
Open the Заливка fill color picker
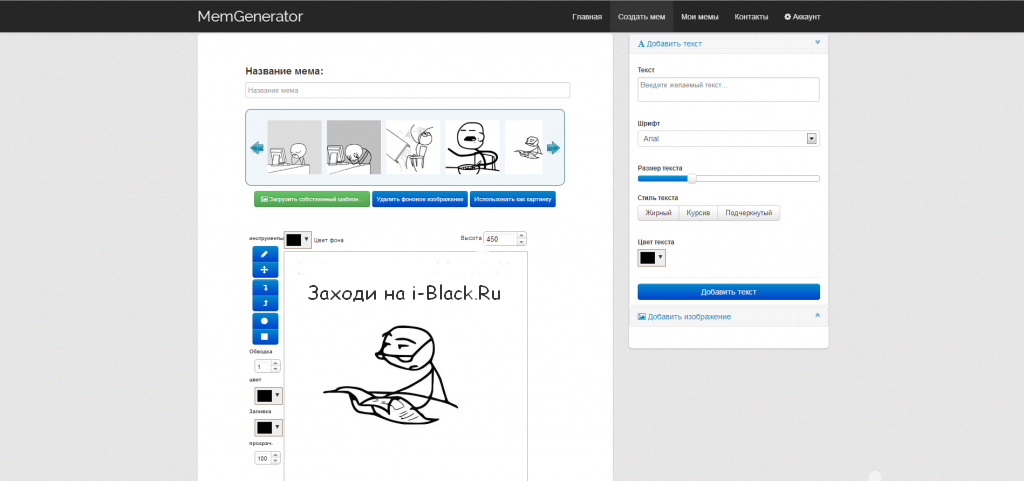(268, 427)
